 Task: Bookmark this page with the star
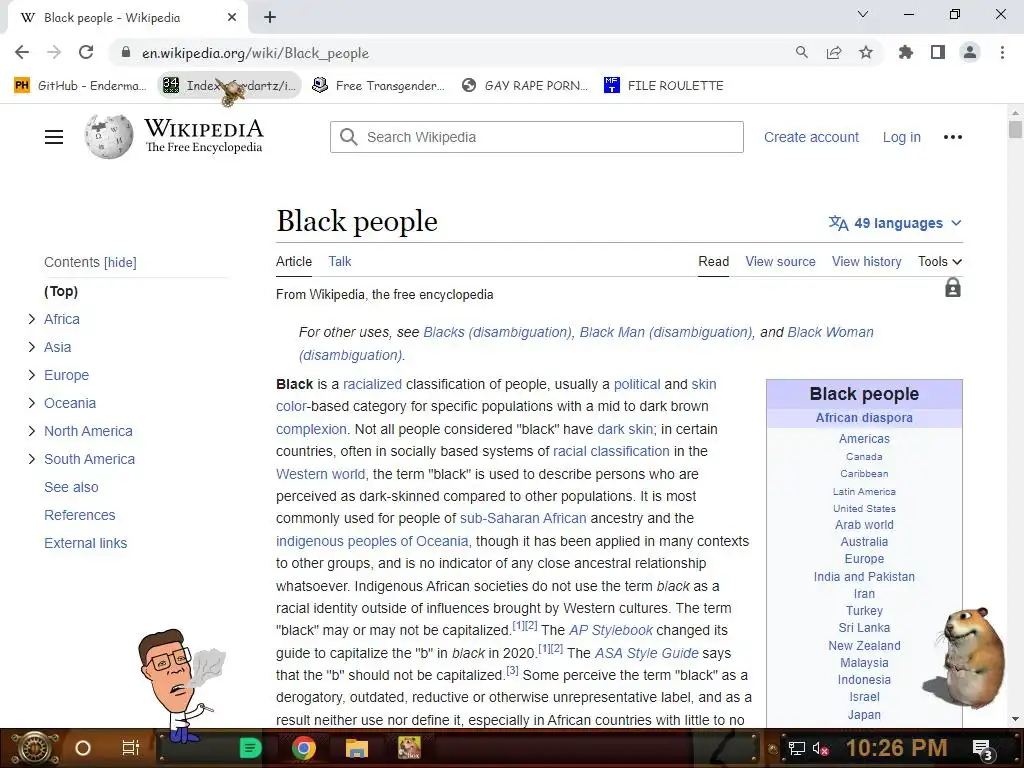click(865, 52)
